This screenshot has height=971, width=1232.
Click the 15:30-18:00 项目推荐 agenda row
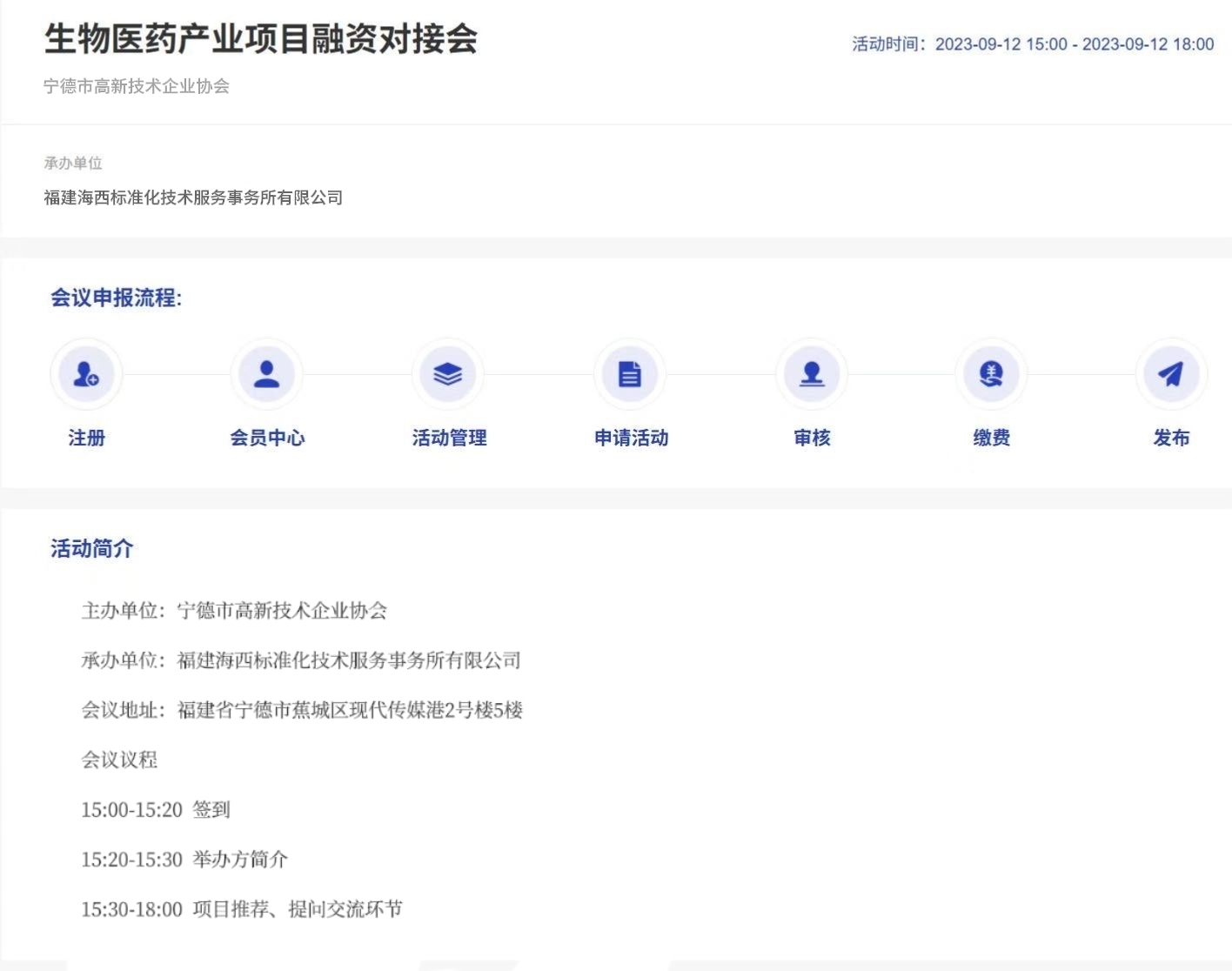(x=242, y=909)
